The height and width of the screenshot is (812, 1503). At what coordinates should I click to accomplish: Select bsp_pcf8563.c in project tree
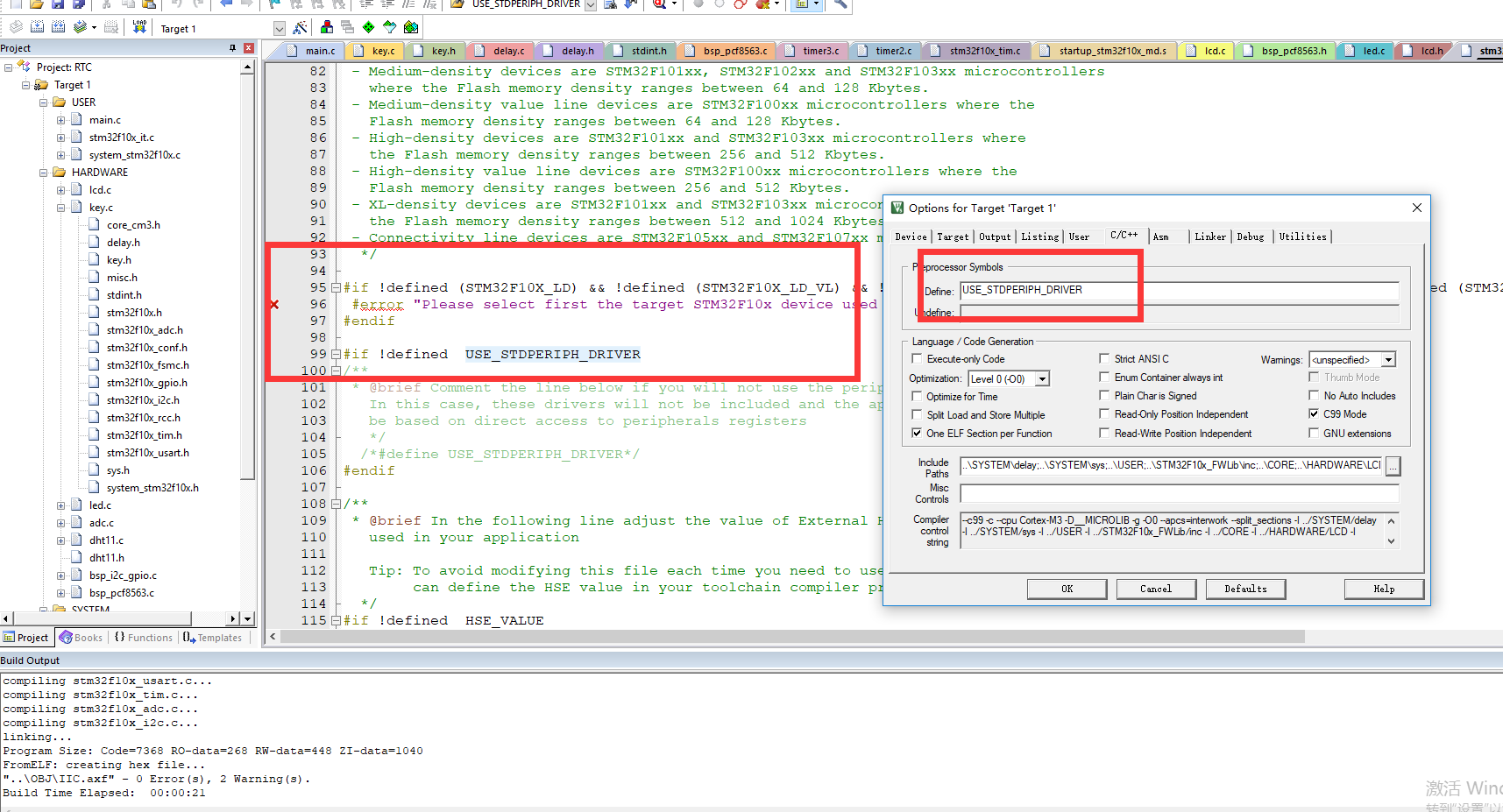coord(121,593)
